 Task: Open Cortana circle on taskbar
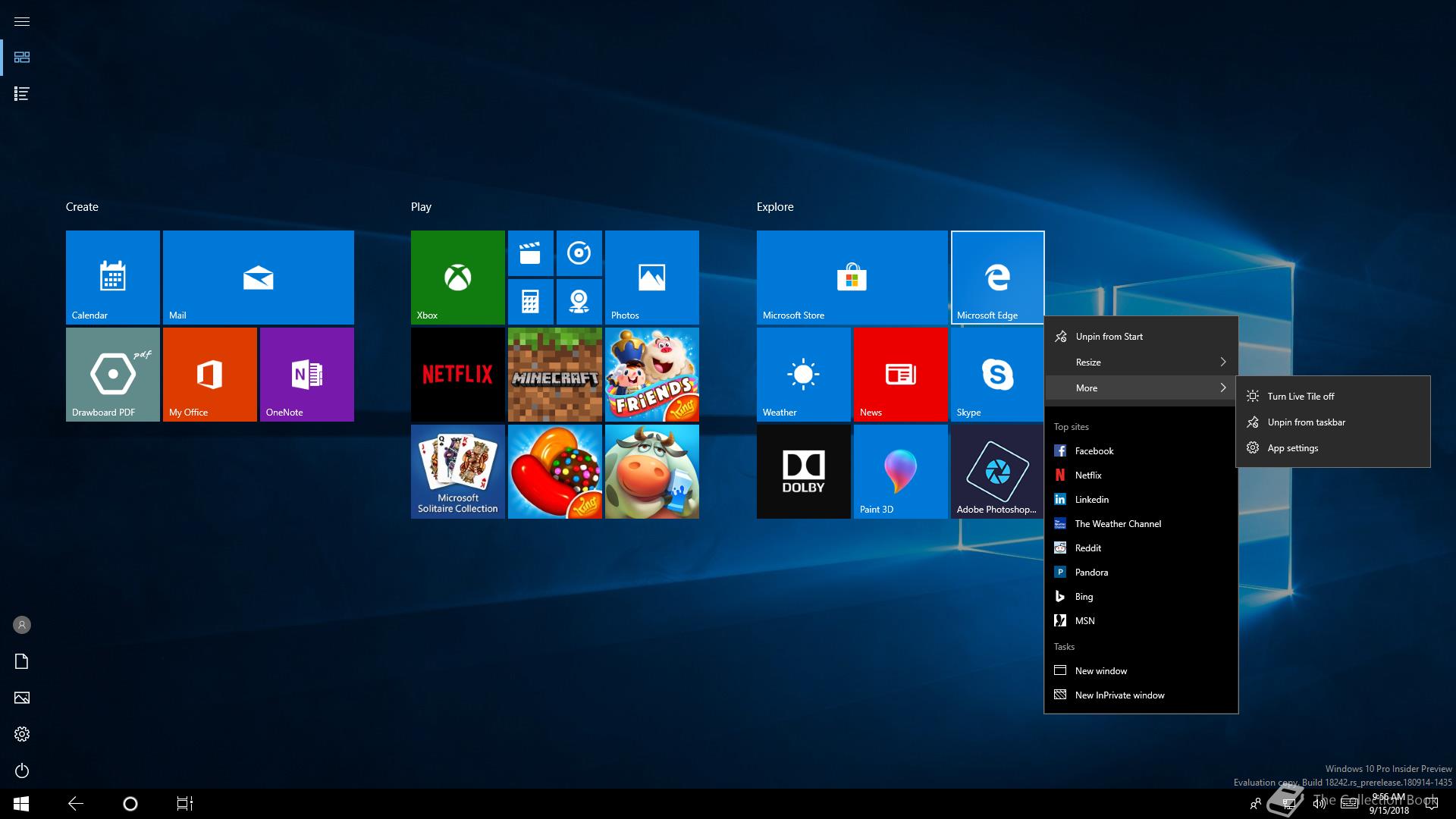(130, 804)
